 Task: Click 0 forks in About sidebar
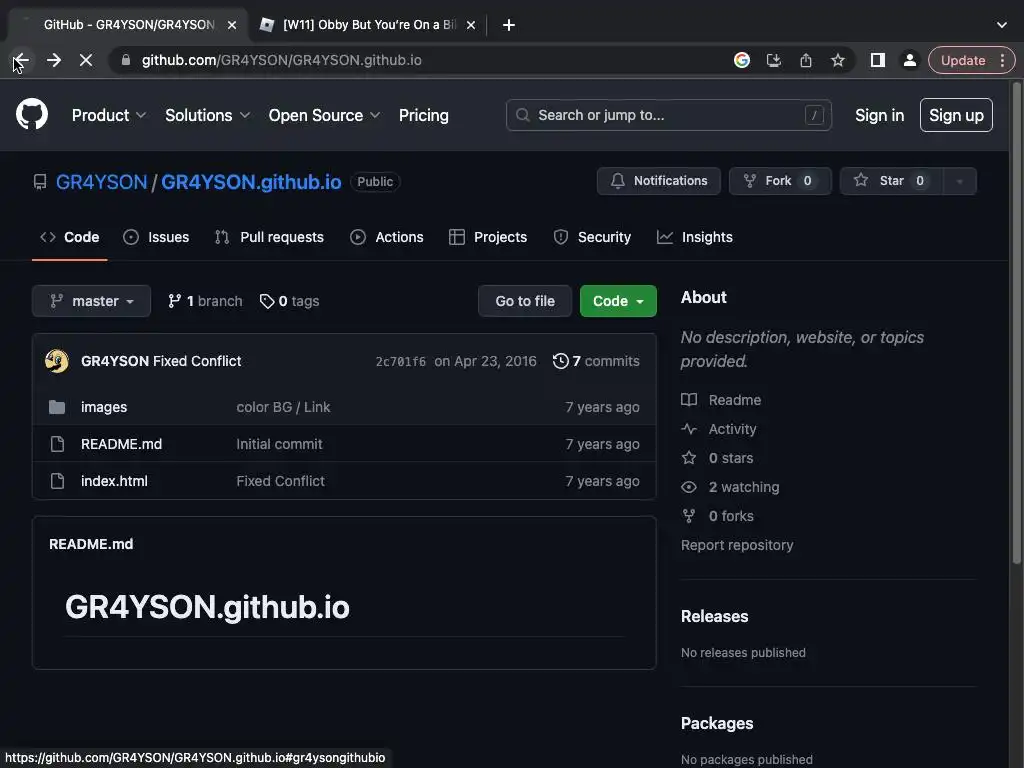click(x=718, y=516)
